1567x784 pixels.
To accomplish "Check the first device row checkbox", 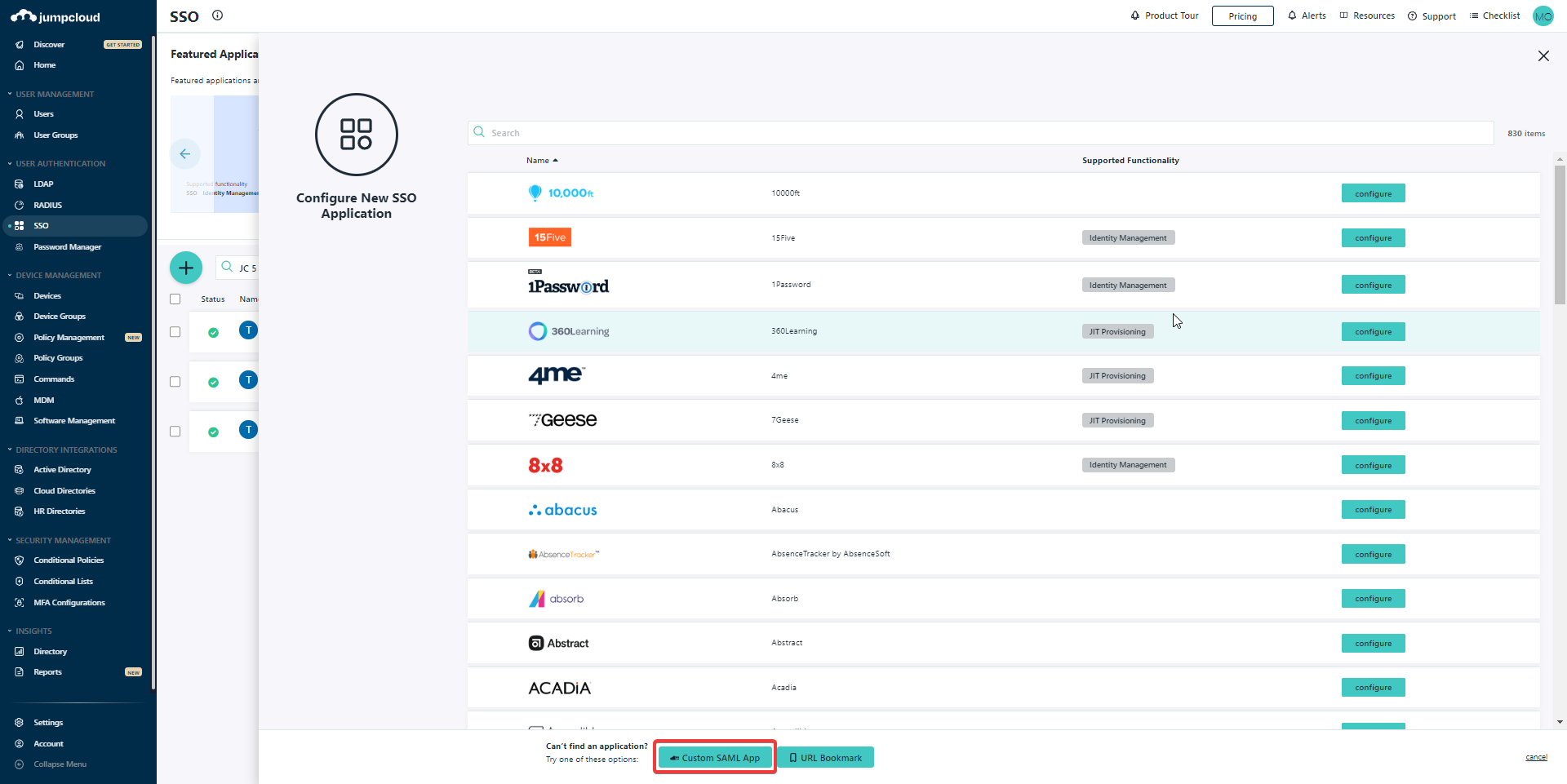I will pyautogui.click(x=175, y=333).
